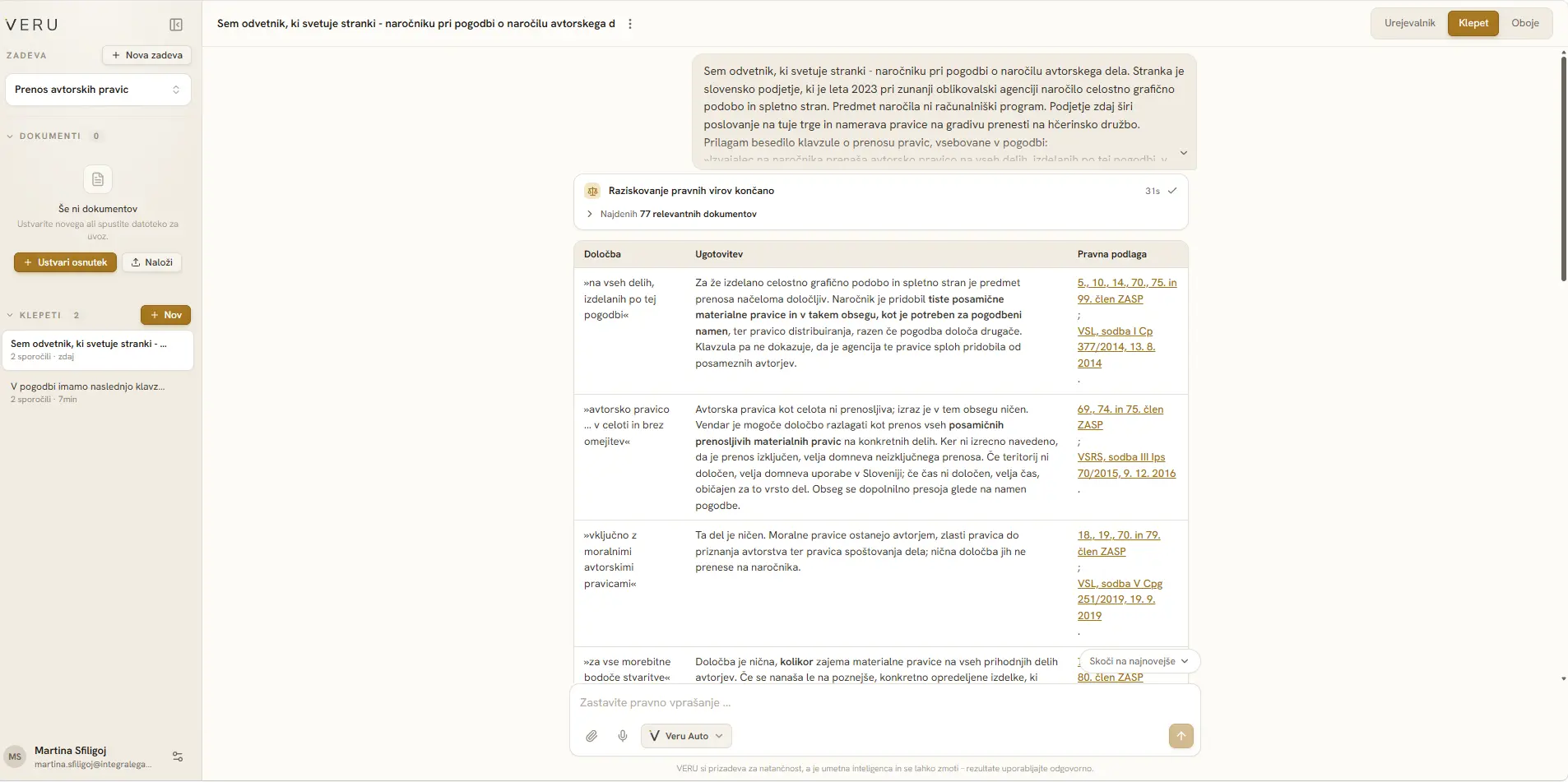The width and height of the screenshot is (1568, 782).
Task: Click the Ugotovitev column header
Action: 718,254
